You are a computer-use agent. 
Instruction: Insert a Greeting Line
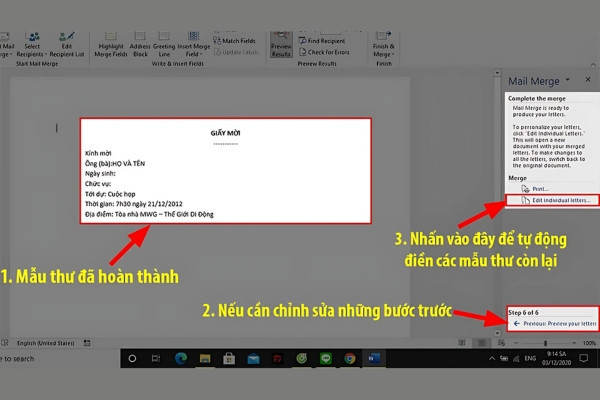click(x=164, y=45)
